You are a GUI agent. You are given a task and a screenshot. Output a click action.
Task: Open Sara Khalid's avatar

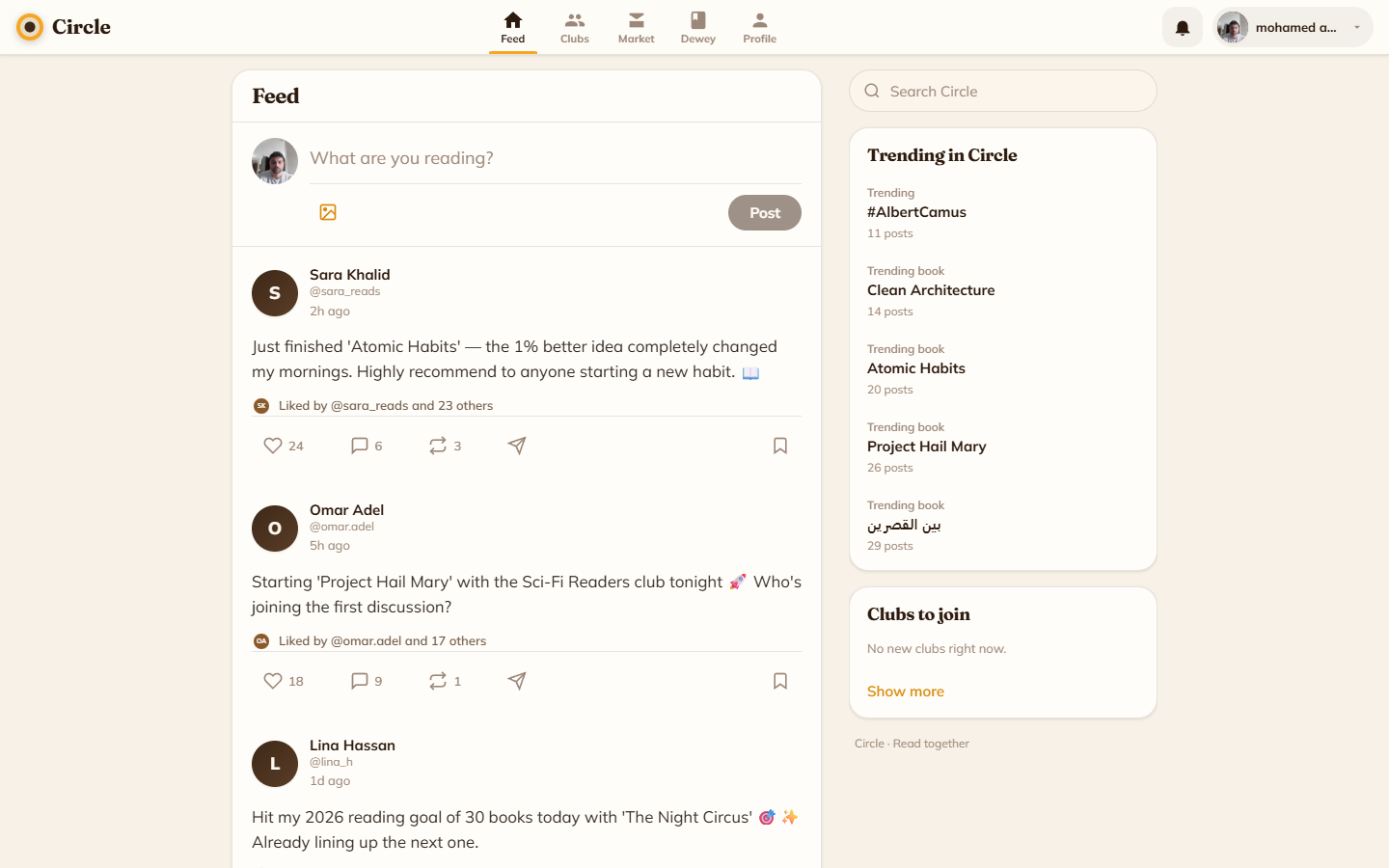click(275, 293)
